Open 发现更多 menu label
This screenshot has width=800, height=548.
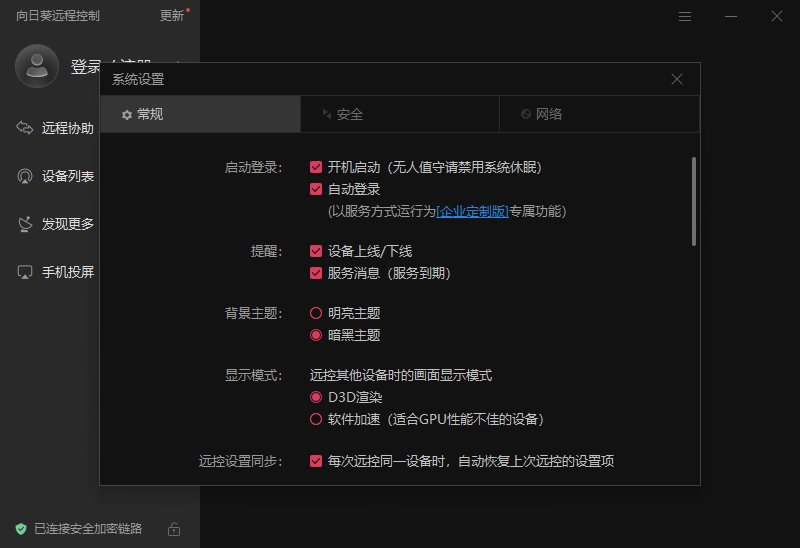(68, 224)
